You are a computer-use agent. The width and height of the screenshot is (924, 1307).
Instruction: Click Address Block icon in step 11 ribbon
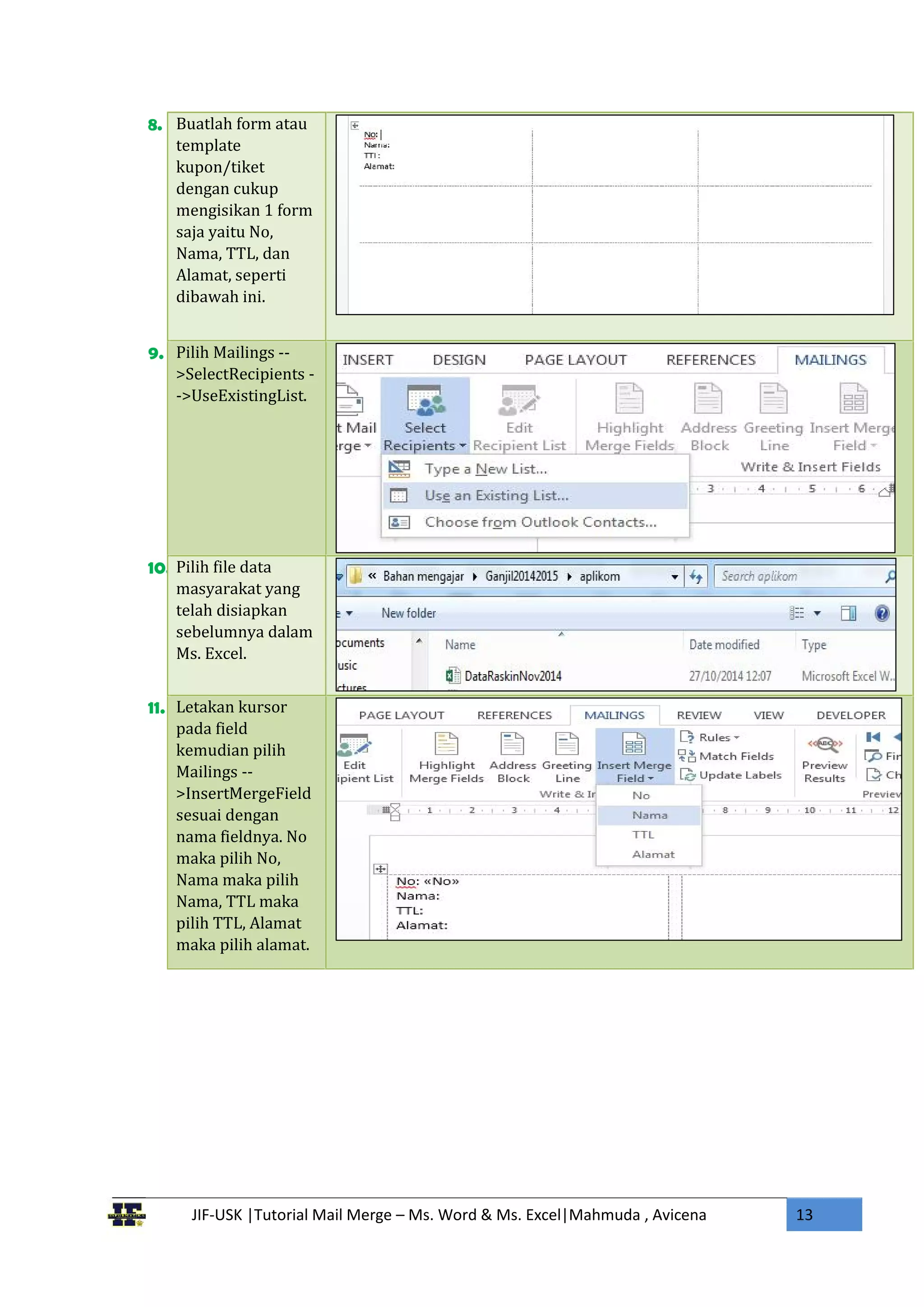point(512,743)
